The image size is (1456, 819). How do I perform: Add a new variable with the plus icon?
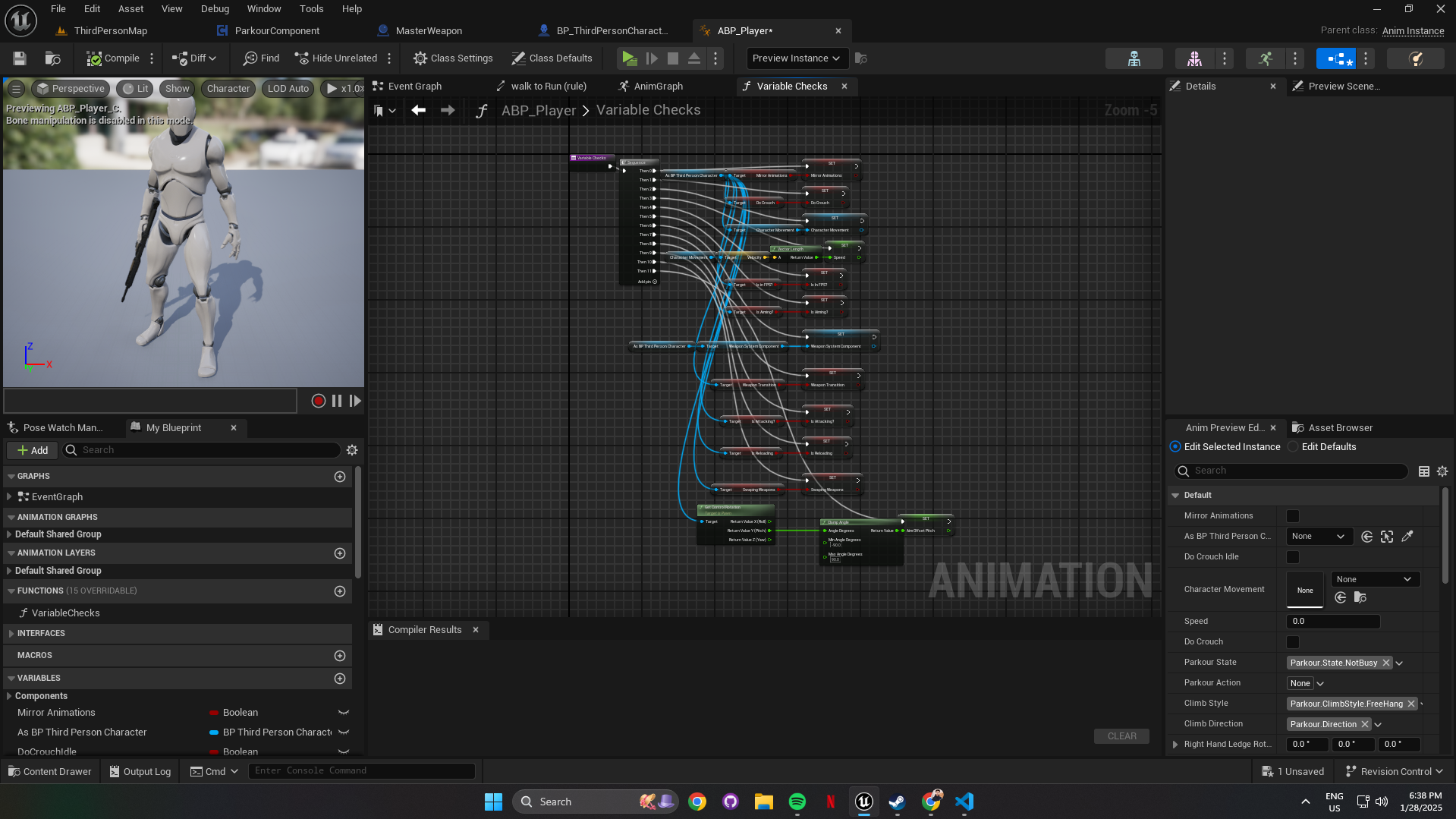coord(340,679)
